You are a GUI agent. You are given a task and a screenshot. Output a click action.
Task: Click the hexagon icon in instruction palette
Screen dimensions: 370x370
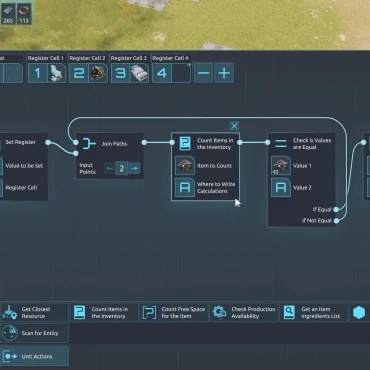click(359, 313)
